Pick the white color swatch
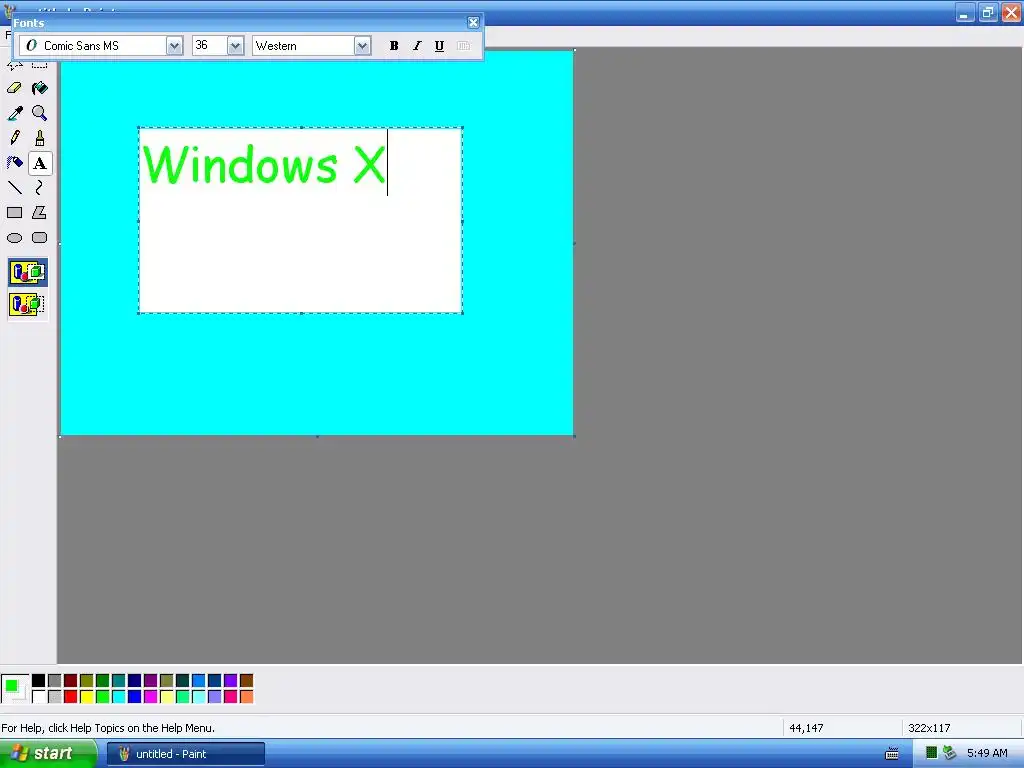This screenshot has height=768, width=1024. (x=39, y=697)
